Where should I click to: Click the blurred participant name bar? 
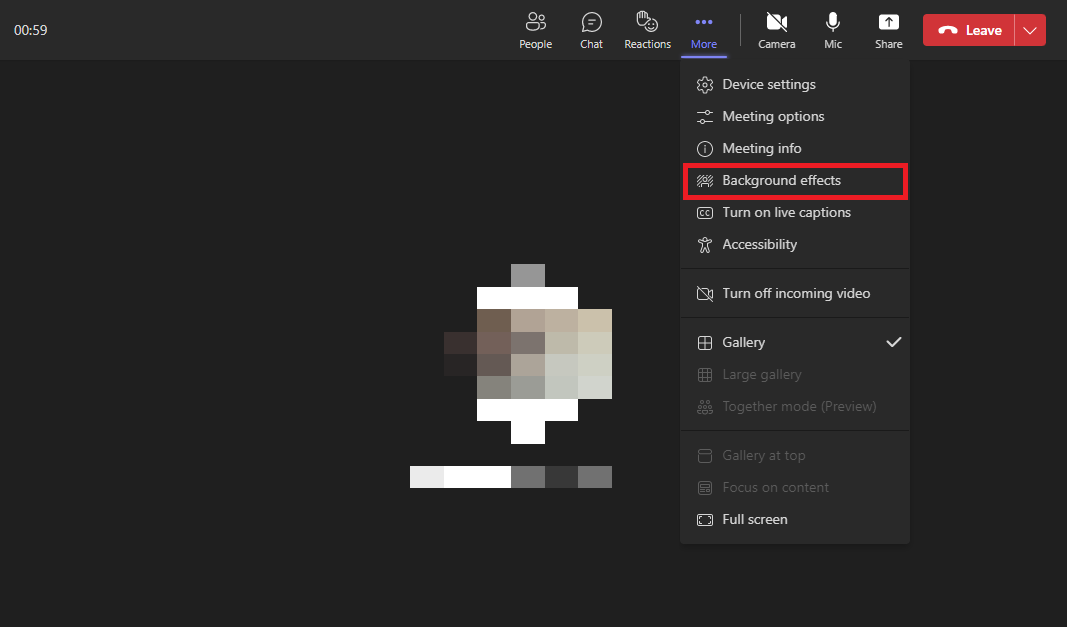click(x=510, y=477)
